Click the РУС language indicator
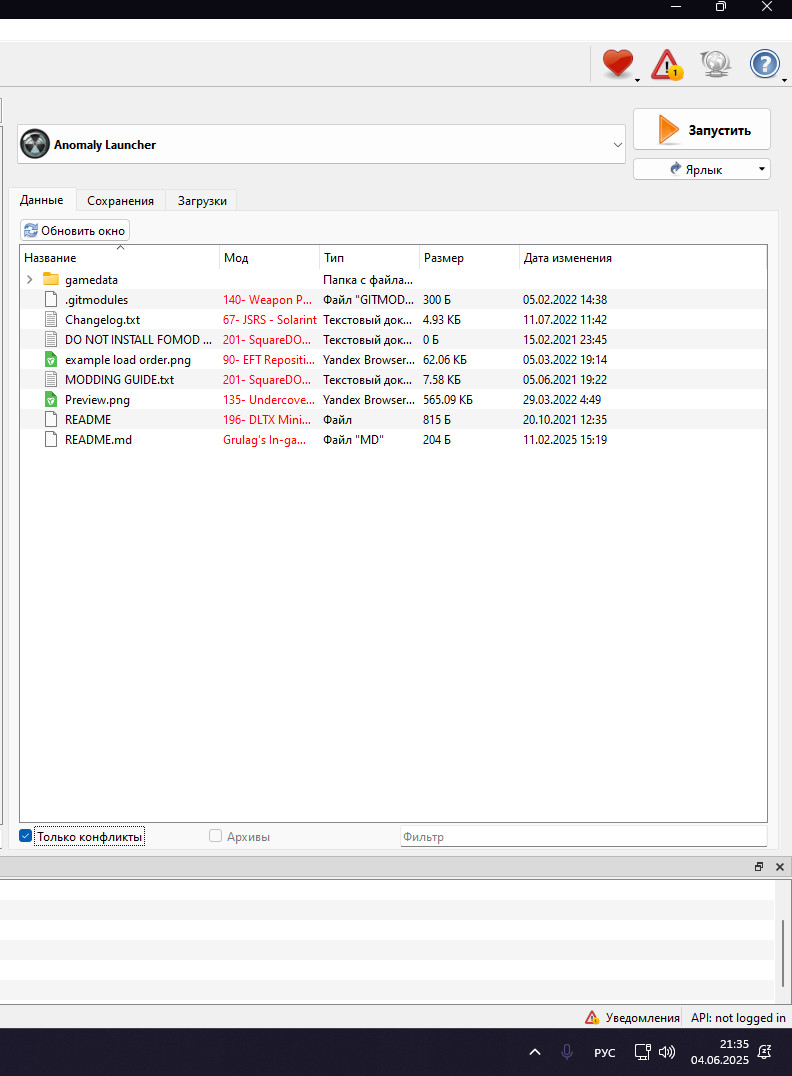Viewport: 792px width, 1076px height. point(605,1052)
